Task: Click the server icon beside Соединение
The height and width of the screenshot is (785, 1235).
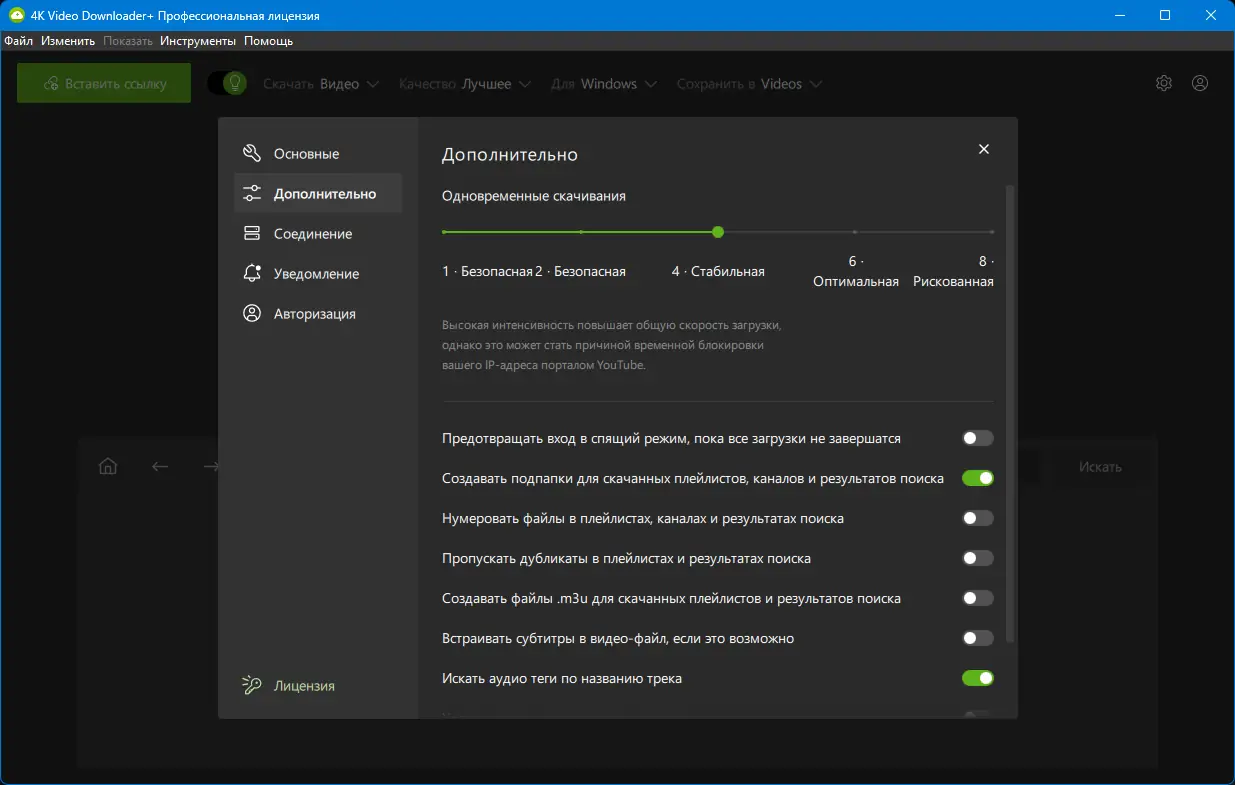Action: coord(252,233)
